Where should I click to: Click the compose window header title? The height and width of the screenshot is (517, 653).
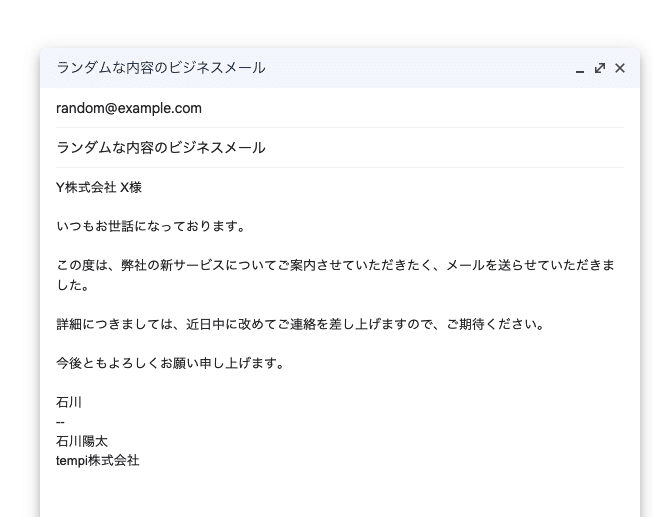tap(161, 68)
